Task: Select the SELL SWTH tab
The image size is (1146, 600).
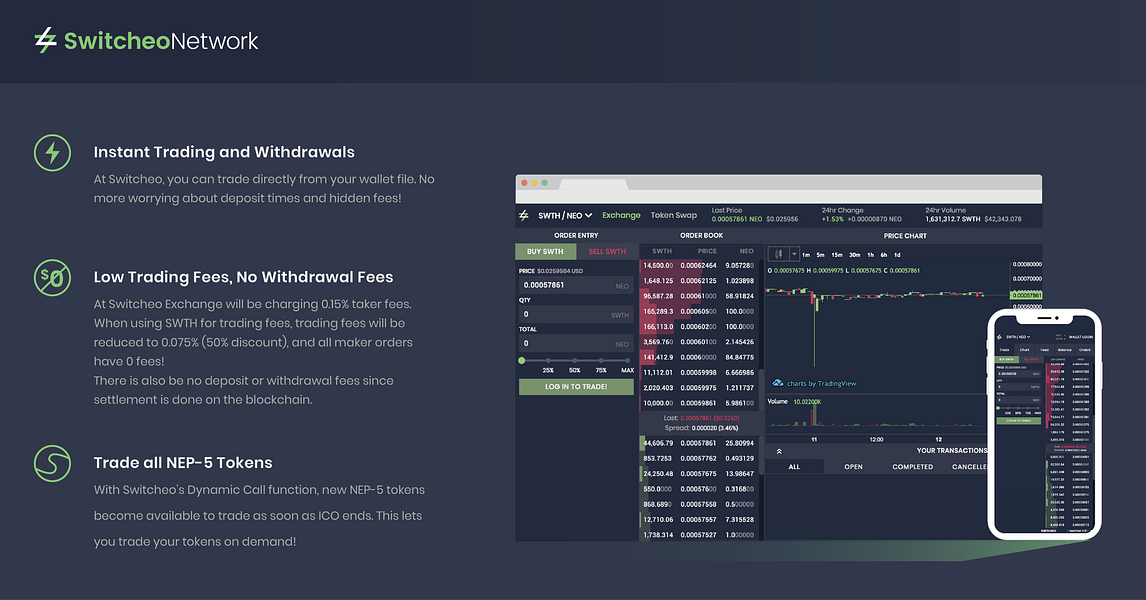Action: click(x=607, y=251)
